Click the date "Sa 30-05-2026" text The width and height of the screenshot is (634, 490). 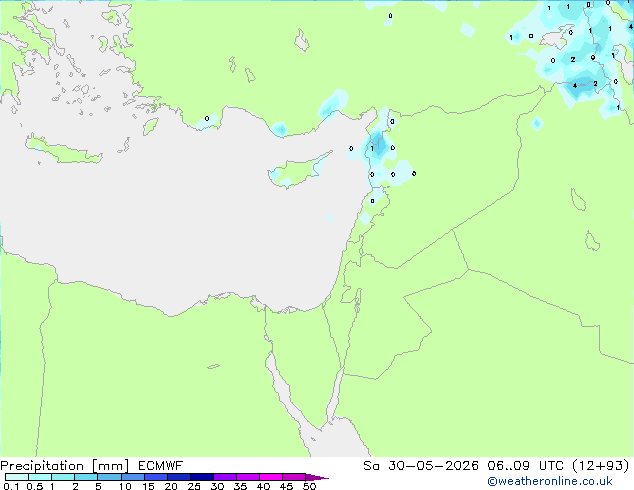[x=421, y=466]
